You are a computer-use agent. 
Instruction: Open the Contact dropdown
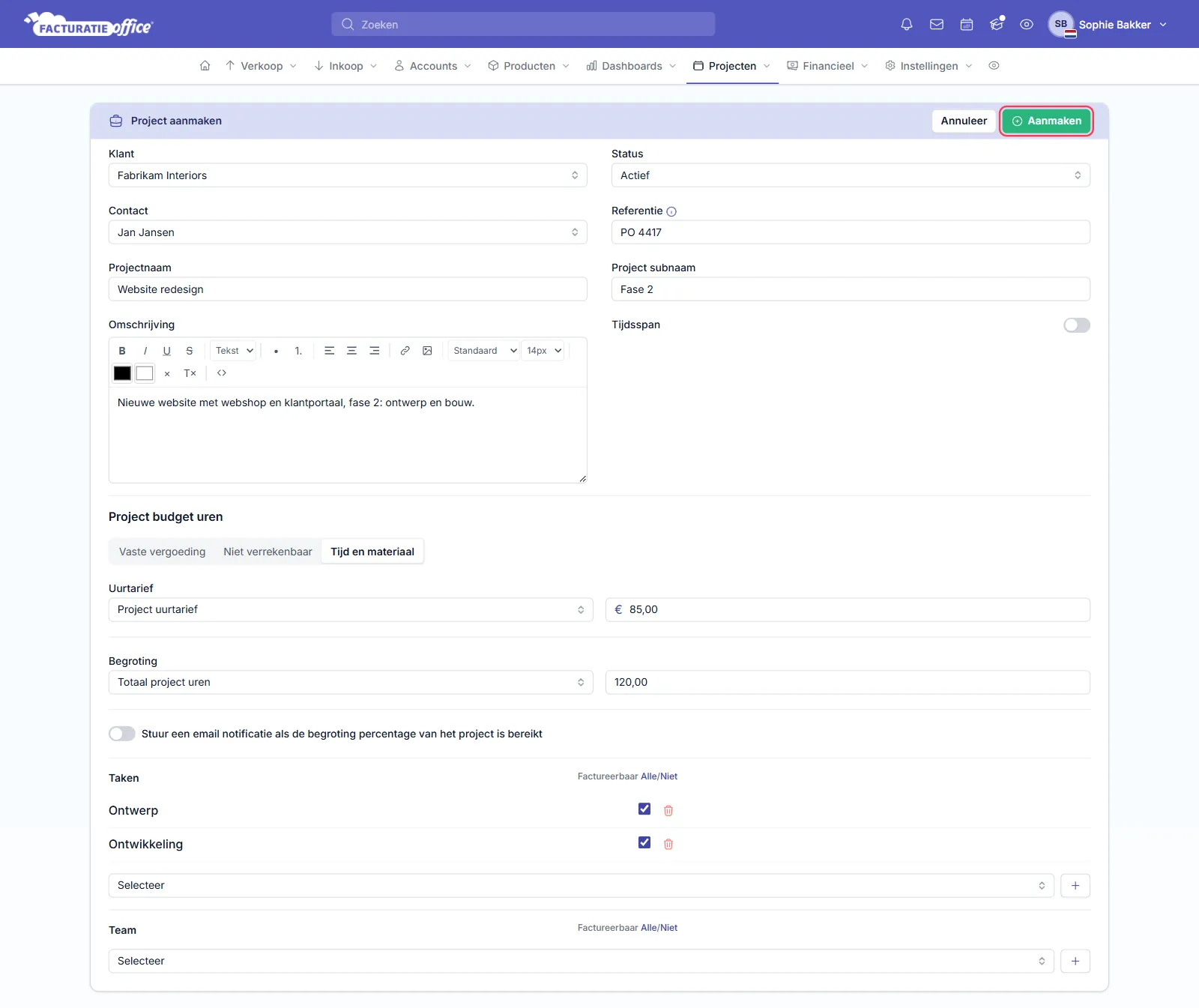tap(348, 232)
